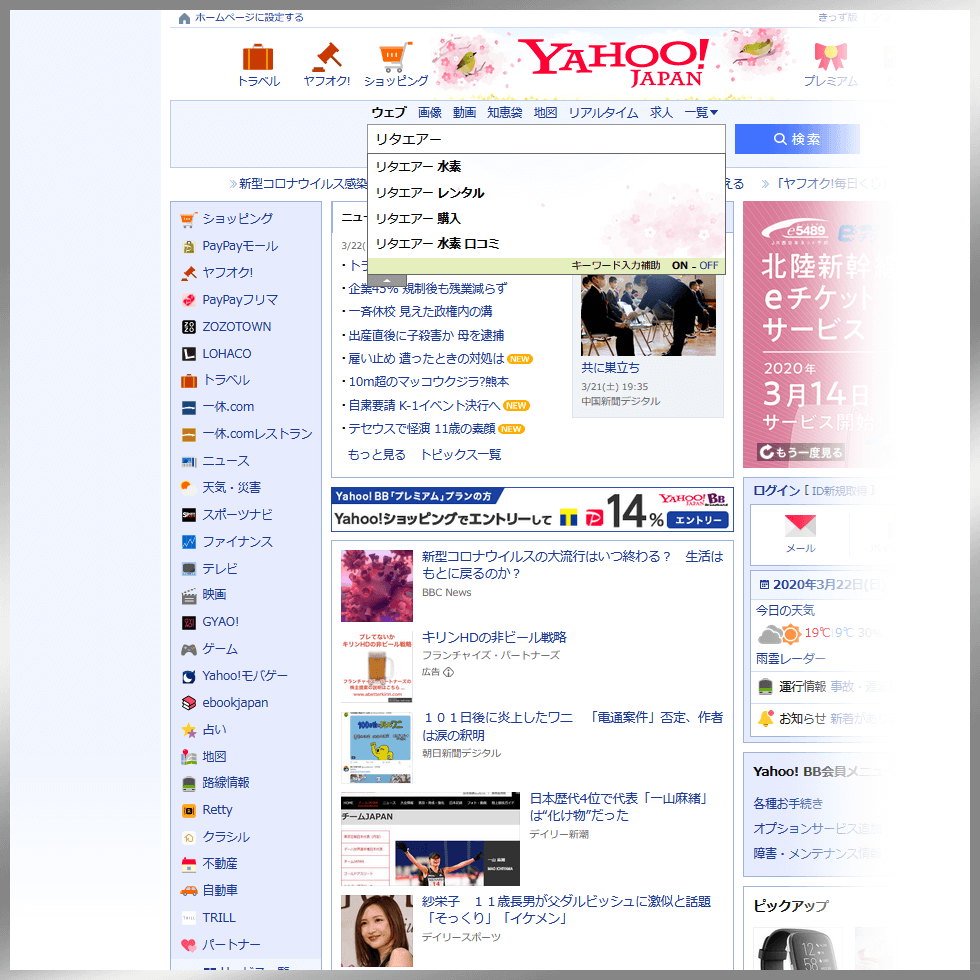Open ゲーム in the sidebar

coord(220,649)
